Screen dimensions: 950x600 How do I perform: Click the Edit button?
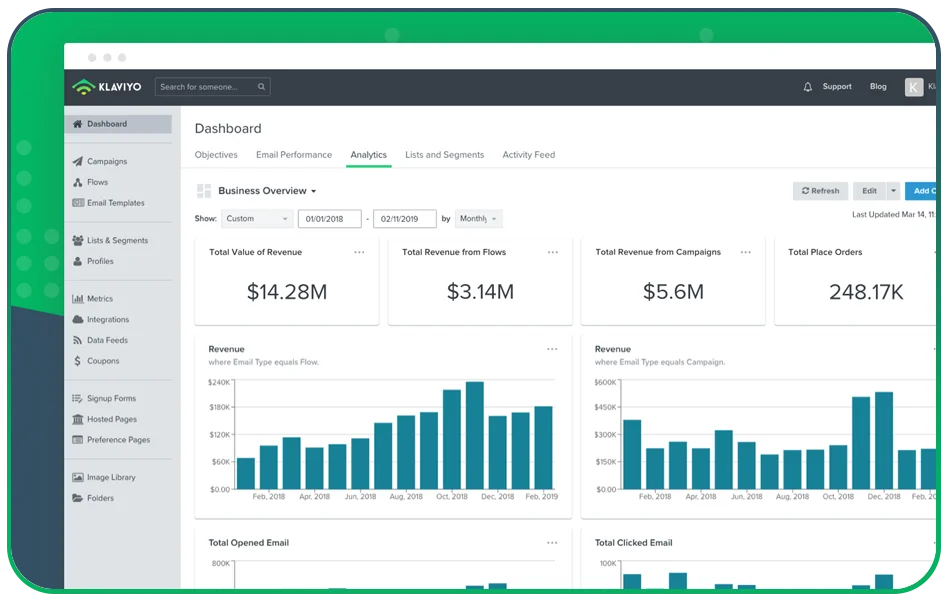[869, 191]
